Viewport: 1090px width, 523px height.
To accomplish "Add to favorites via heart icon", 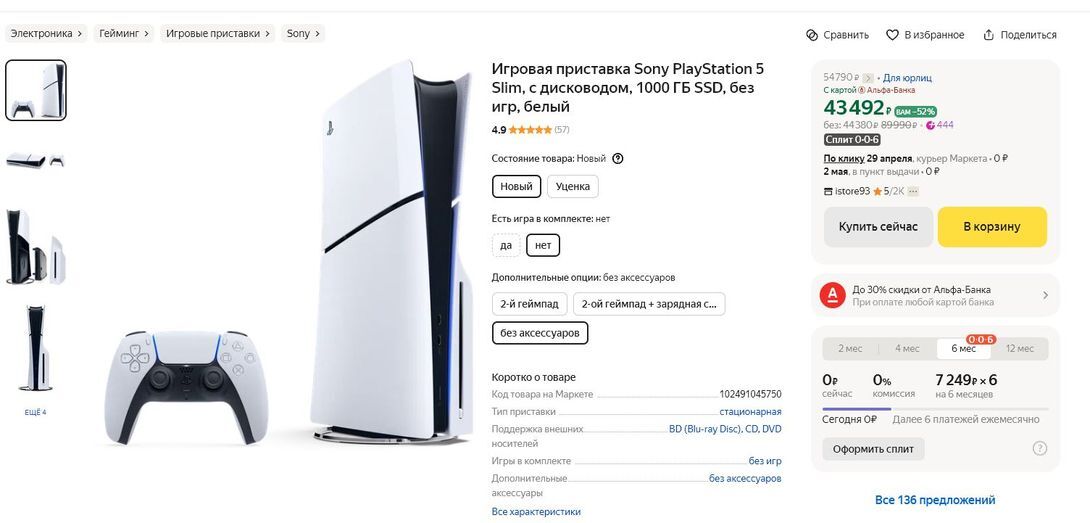I will [892, 35].
